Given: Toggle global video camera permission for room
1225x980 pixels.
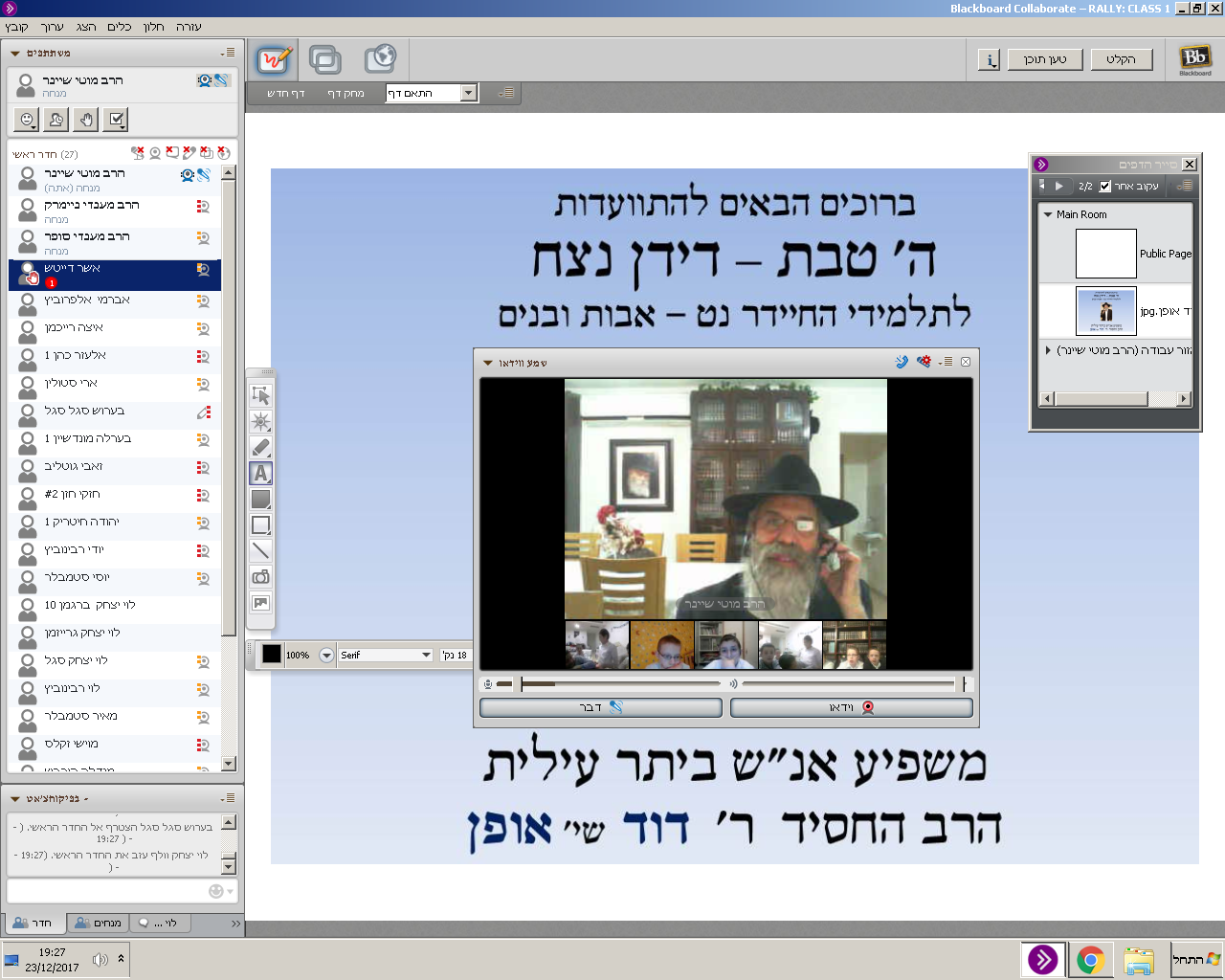Looking at the screenshot, I should [155, 153].
